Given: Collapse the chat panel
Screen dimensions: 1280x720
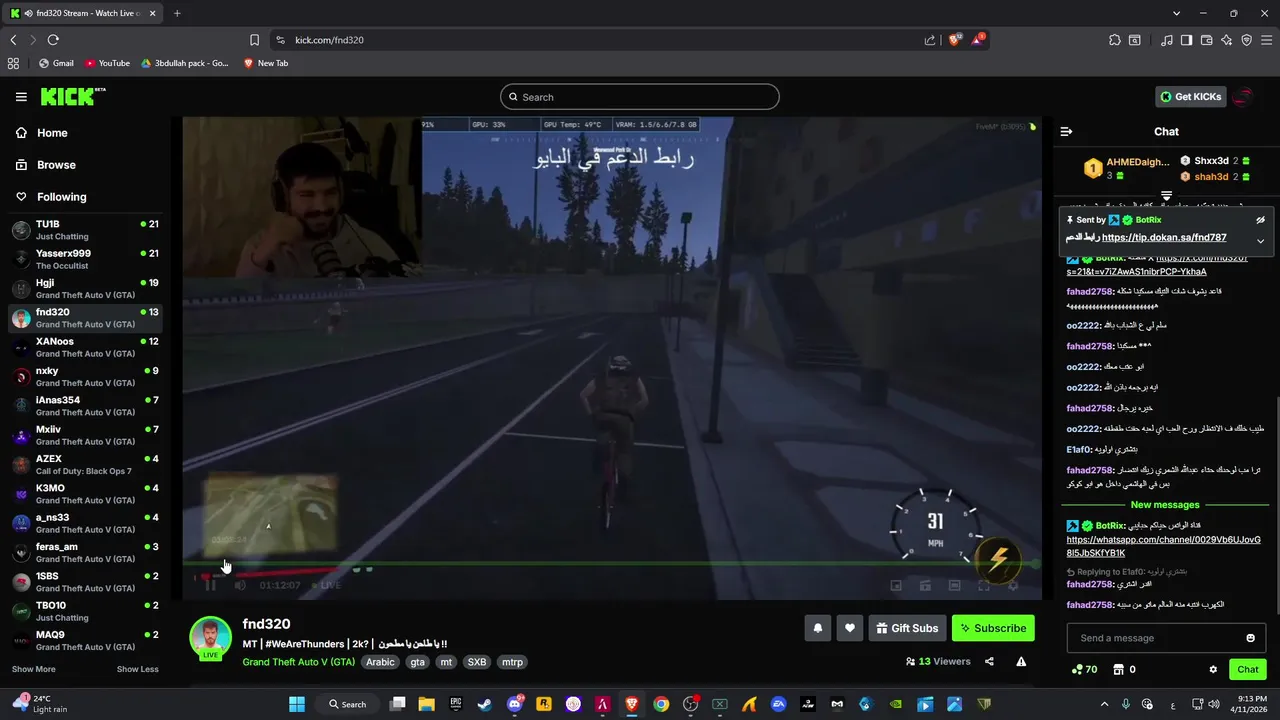Looking at the screenshot, I should (1066, 132).
